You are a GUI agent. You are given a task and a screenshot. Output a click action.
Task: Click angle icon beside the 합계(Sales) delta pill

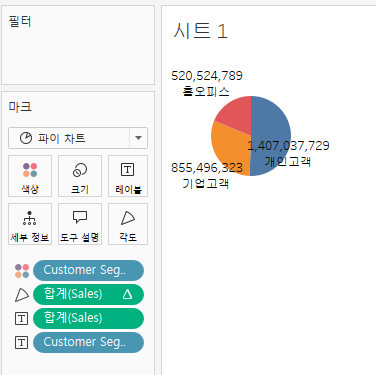22,295
